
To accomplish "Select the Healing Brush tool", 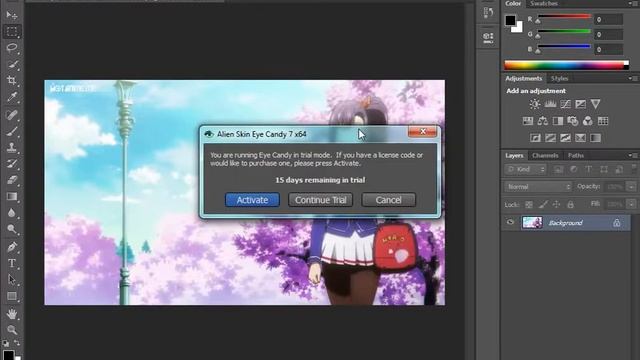I will pyautogui.click(x=12, y=115).
